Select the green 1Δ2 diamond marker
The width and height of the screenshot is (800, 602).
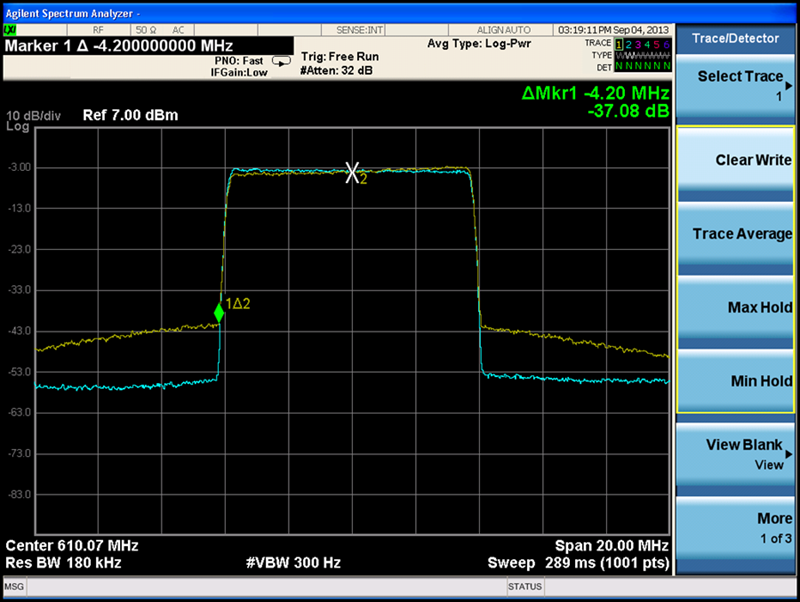(x=219, y=313)
